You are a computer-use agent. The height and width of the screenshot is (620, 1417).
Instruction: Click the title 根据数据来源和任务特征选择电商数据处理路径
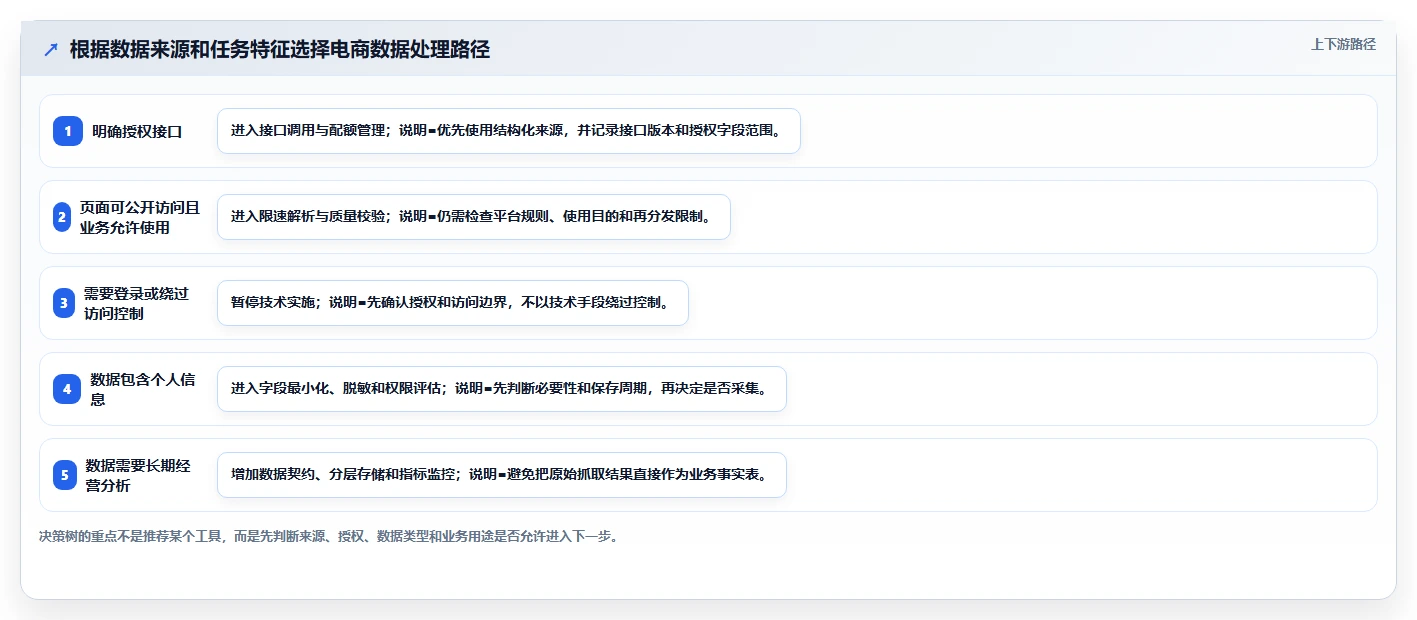pyautogui.click(x=280, y=50)
